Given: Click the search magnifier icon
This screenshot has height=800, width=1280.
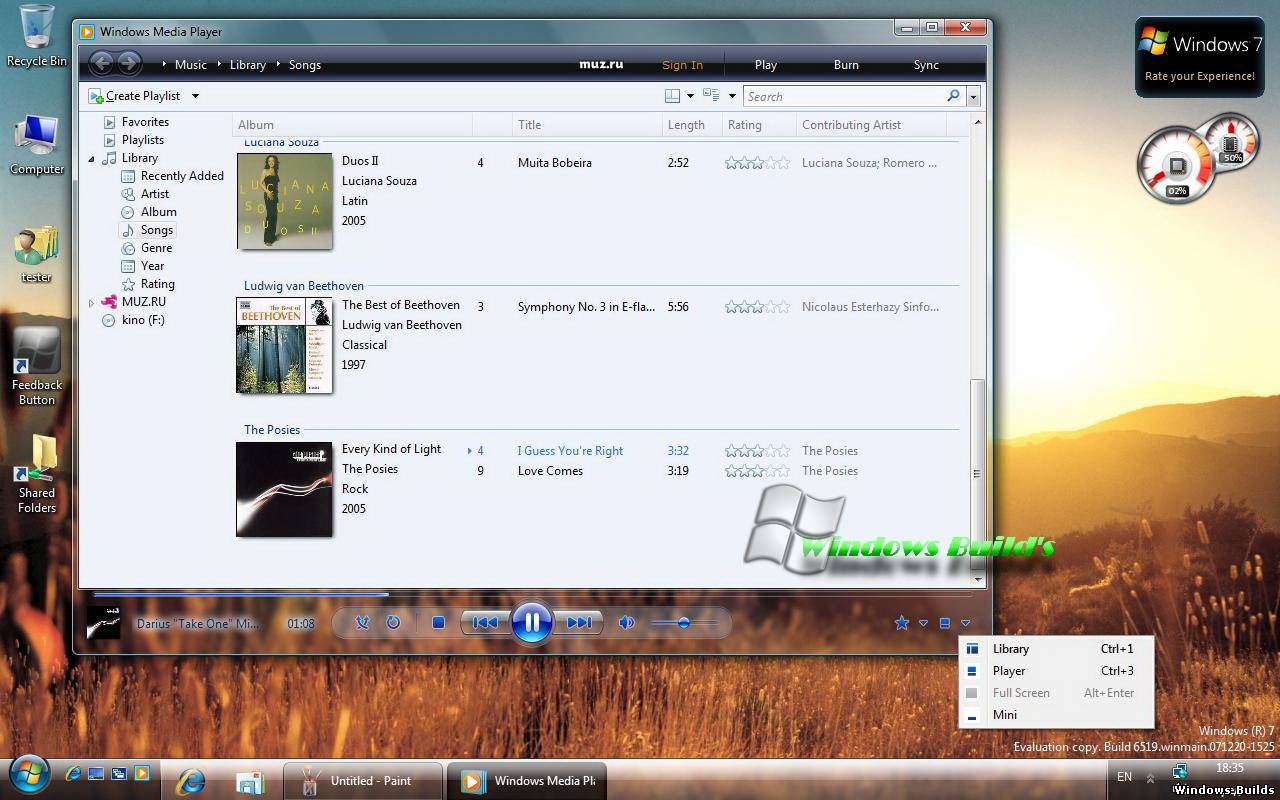Looking at the screenshot, I should (x=953, y=96).
